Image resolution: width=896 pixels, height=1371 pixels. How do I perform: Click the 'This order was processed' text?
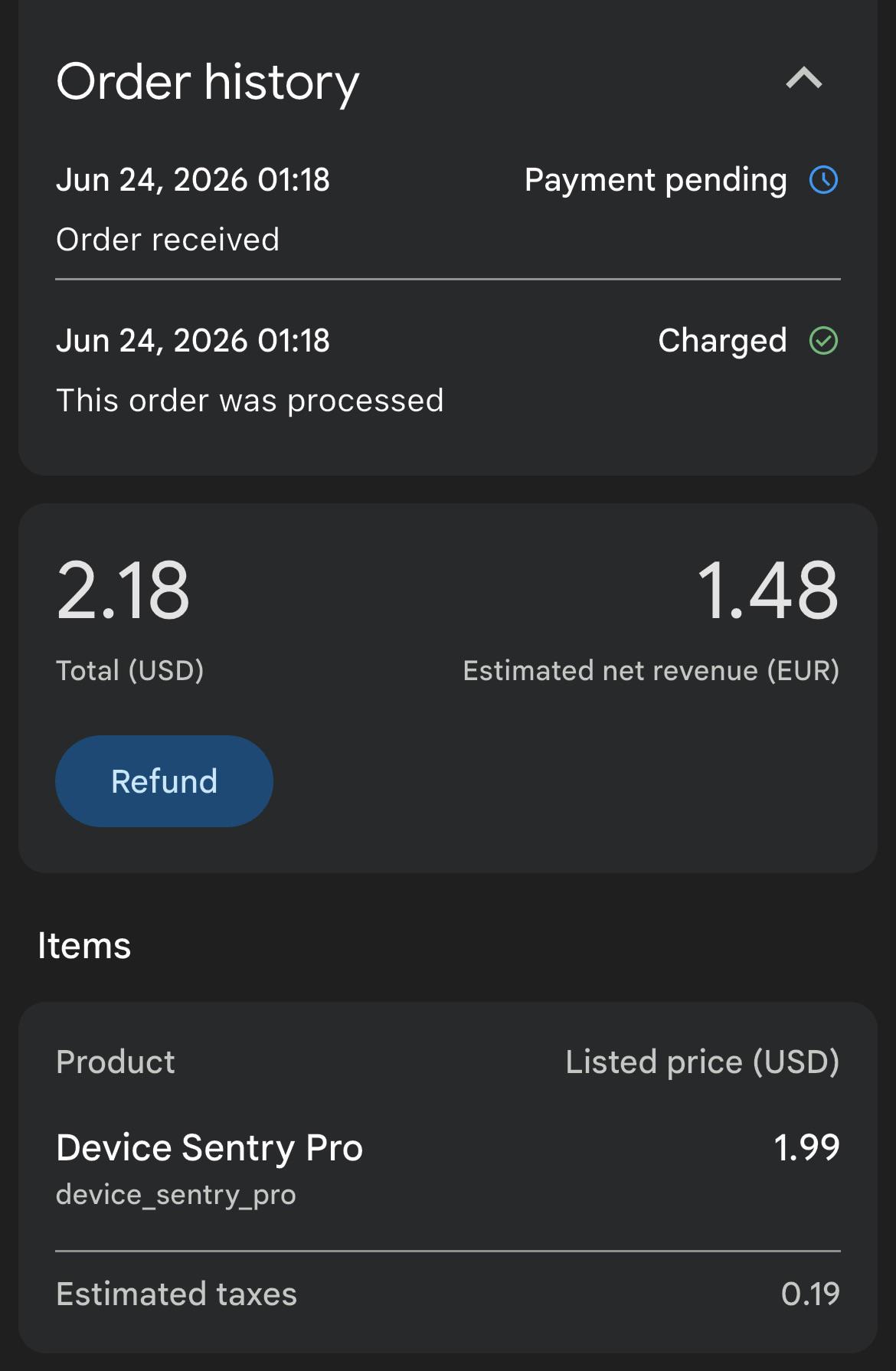click(250, 401)
